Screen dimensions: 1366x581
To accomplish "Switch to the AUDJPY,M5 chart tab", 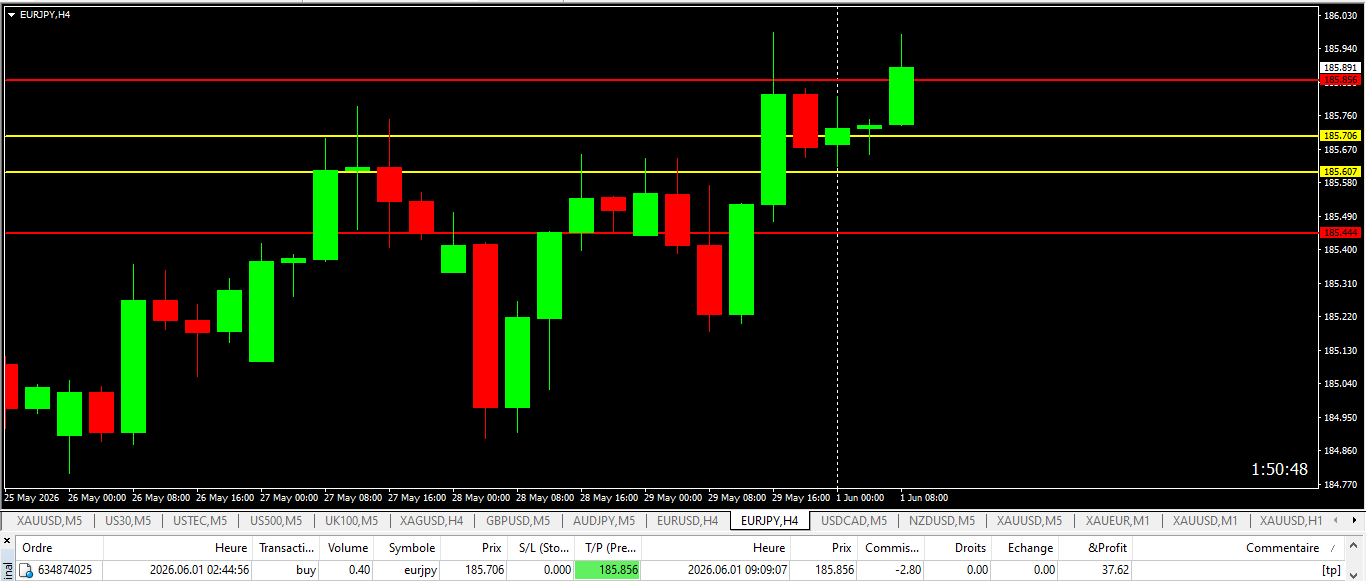I will [x=603, y=521].
